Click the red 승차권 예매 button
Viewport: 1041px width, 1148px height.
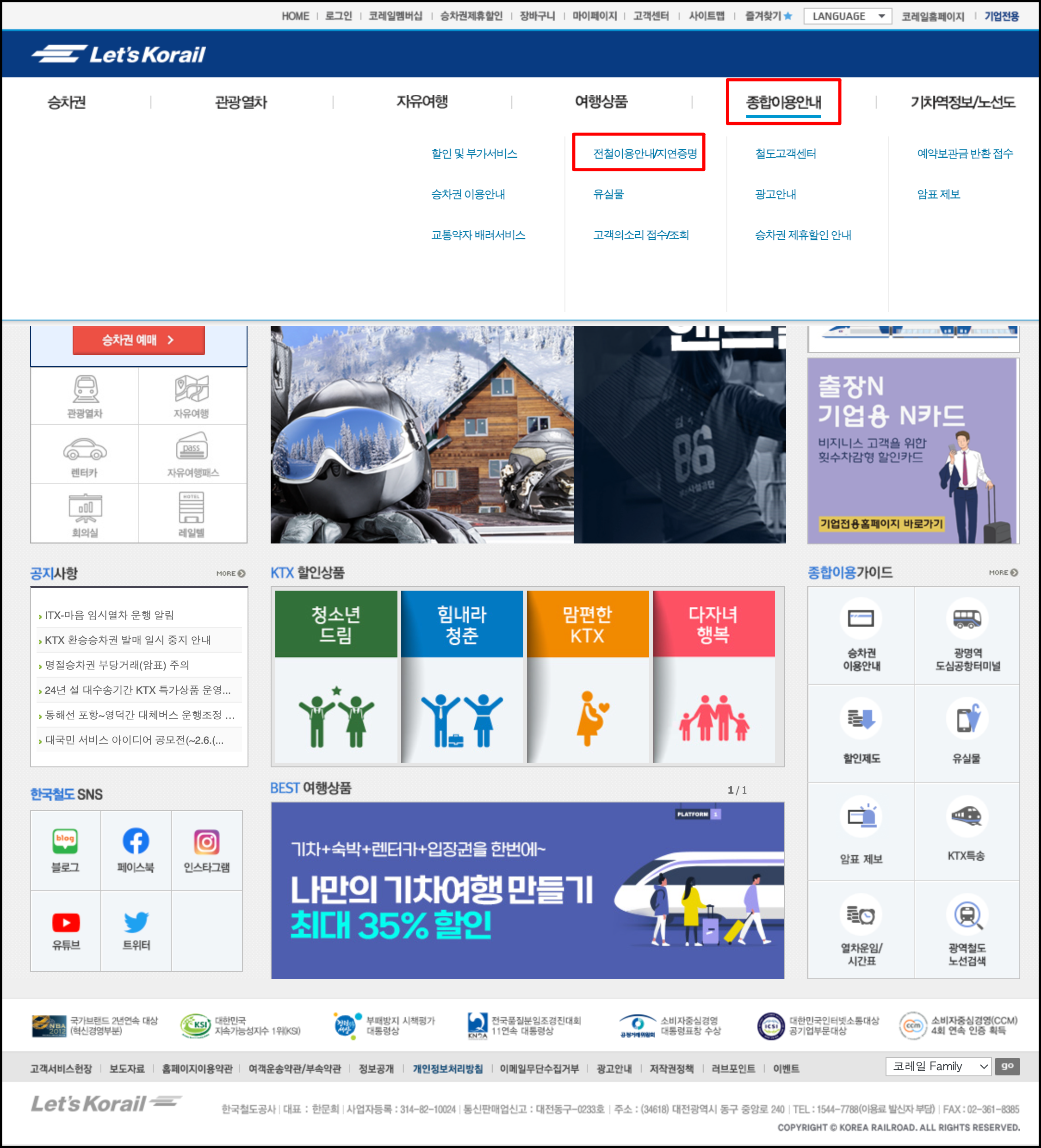(x=138, y=340)
